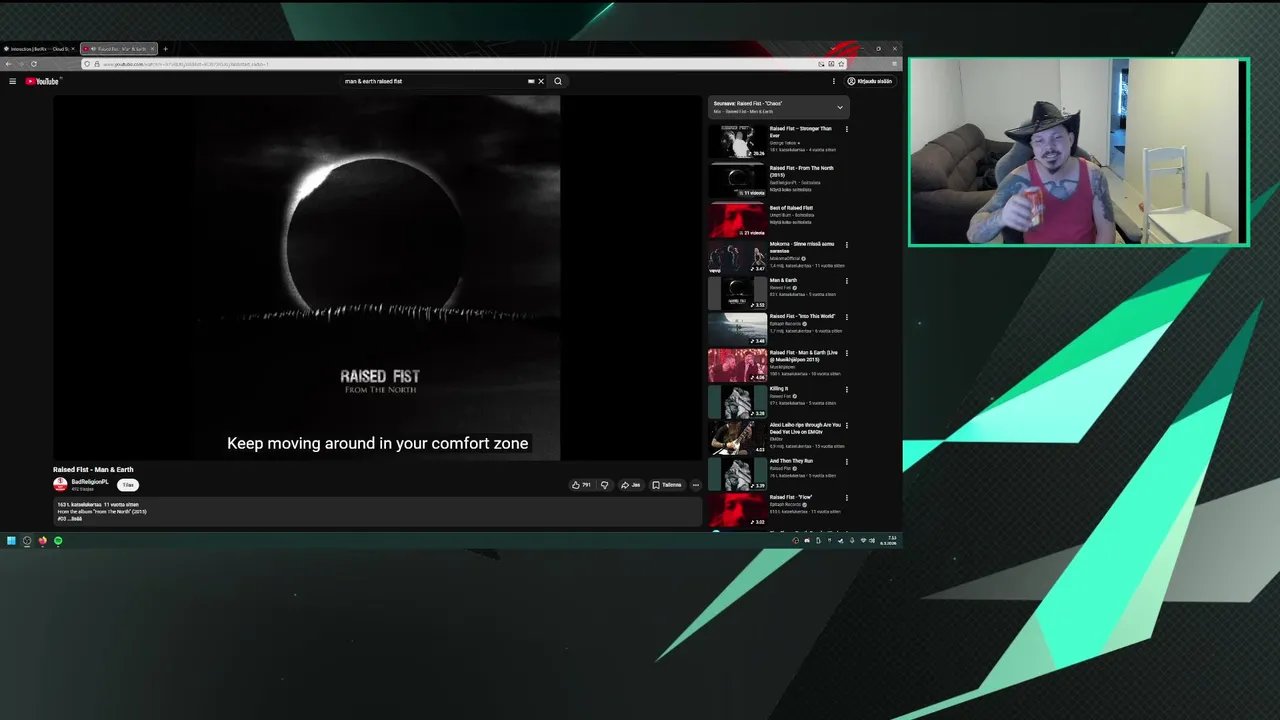Open the BadReligionPL channel name link
Viewport: 1280px width, 720px height.
point(90,481)
